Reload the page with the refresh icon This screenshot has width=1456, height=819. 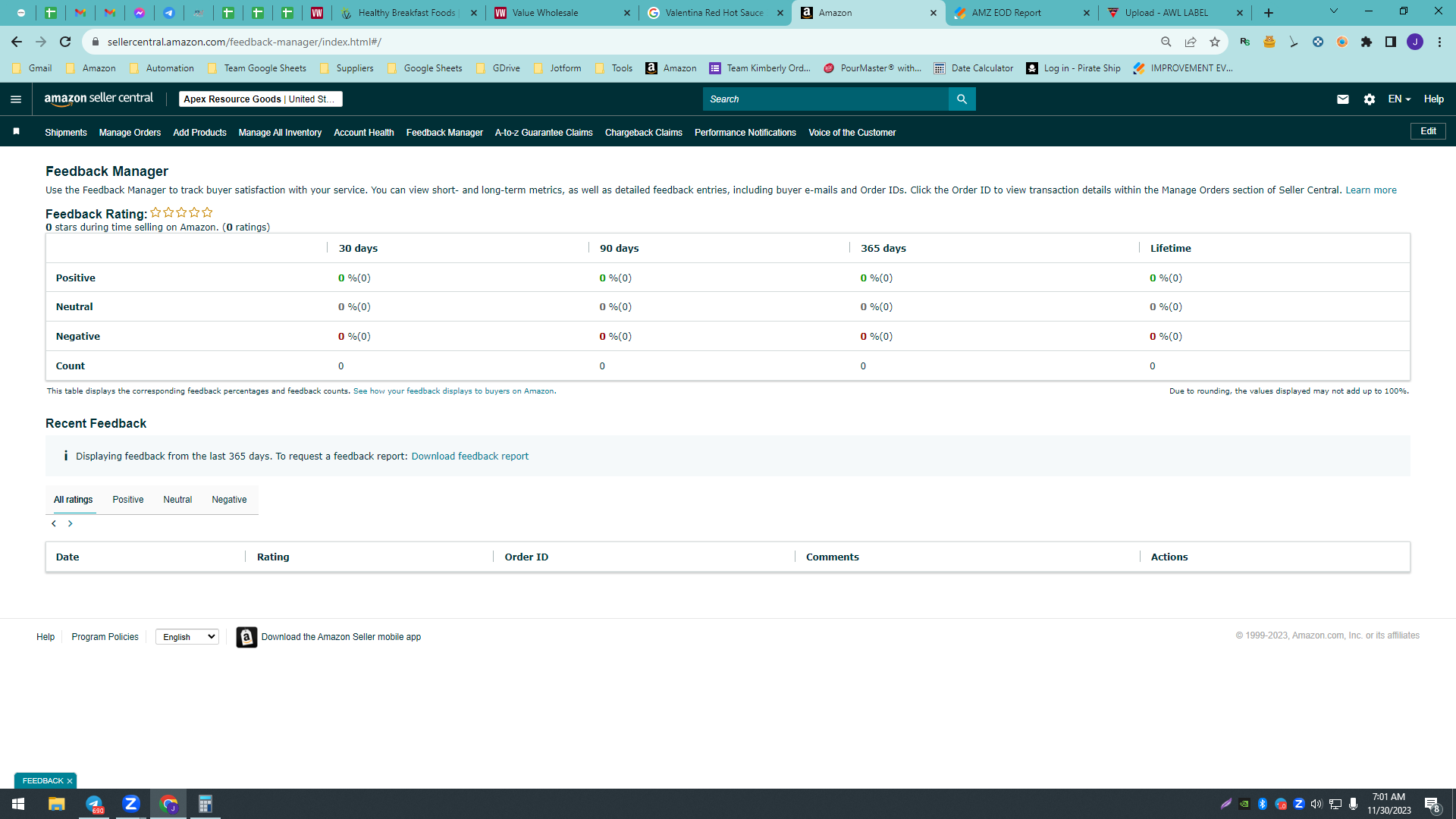(65, 42)
